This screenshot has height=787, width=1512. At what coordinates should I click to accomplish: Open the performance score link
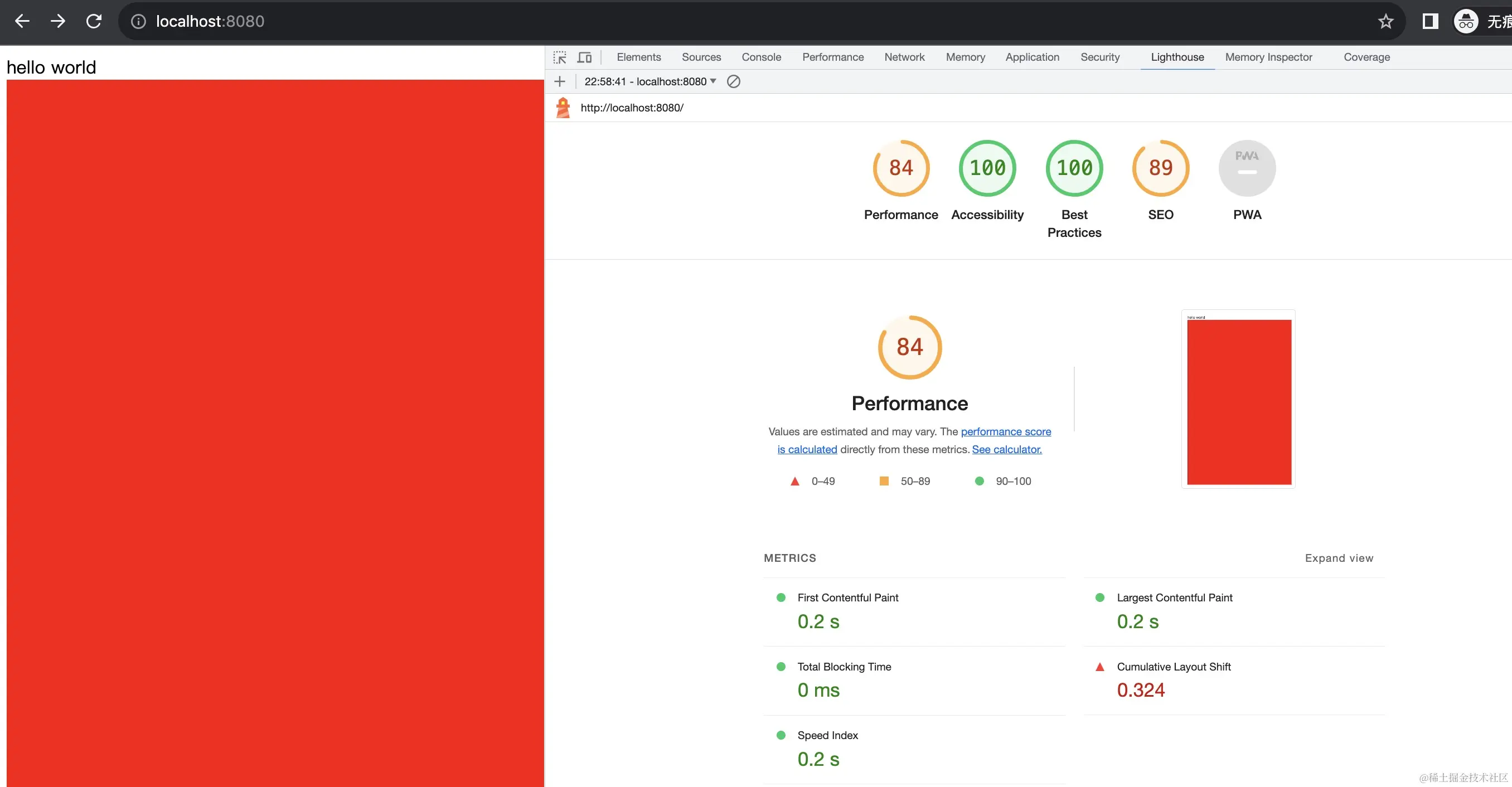point(1005,432)
